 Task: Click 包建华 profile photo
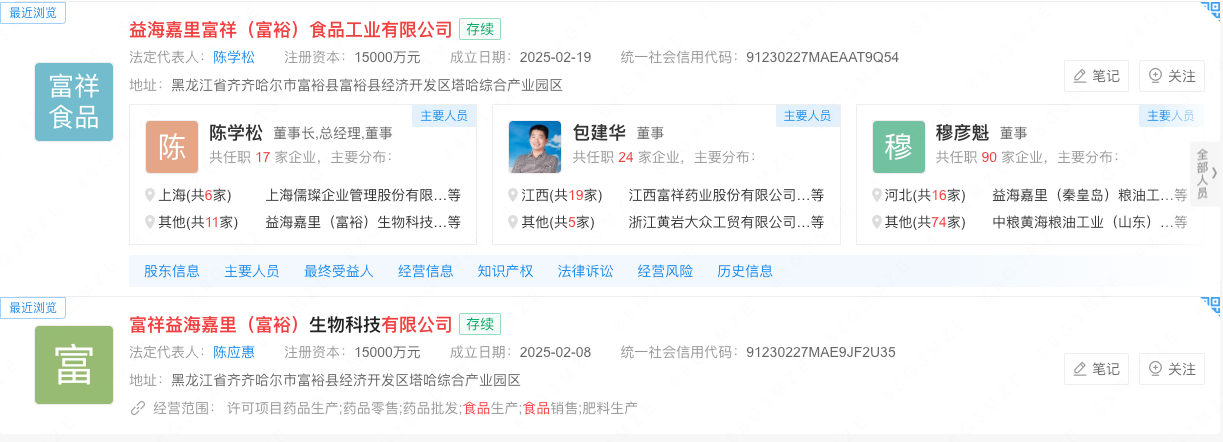tap(535, 147)
